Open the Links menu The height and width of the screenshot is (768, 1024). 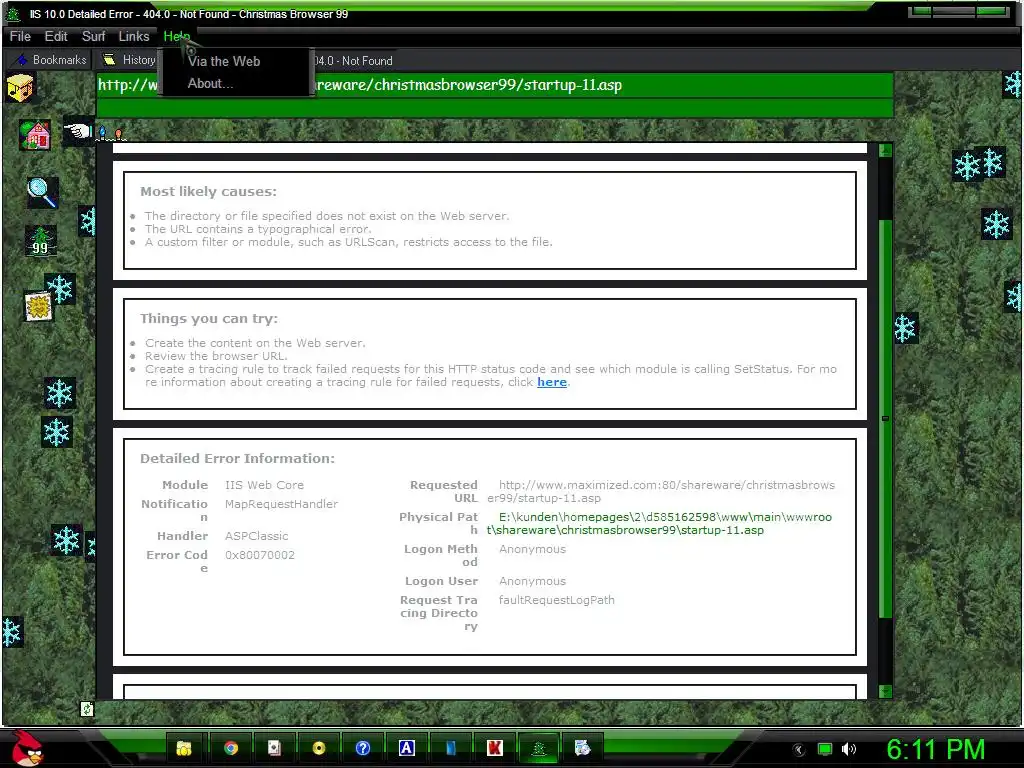(x=134, y=37)
